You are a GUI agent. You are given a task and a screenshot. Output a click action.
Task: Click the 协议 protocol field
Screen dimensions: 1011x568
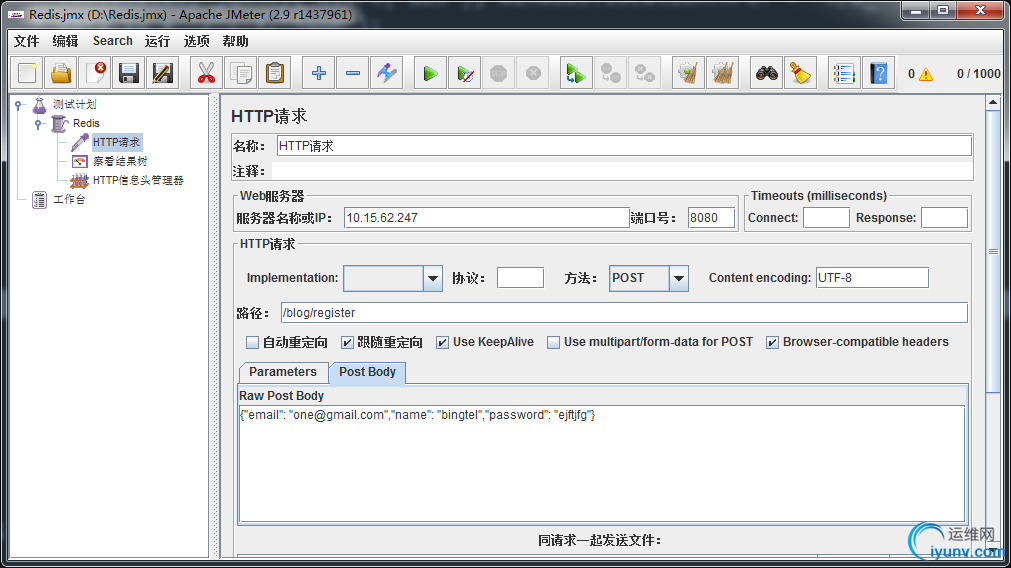pyautogui.click(x=520, y=278)
